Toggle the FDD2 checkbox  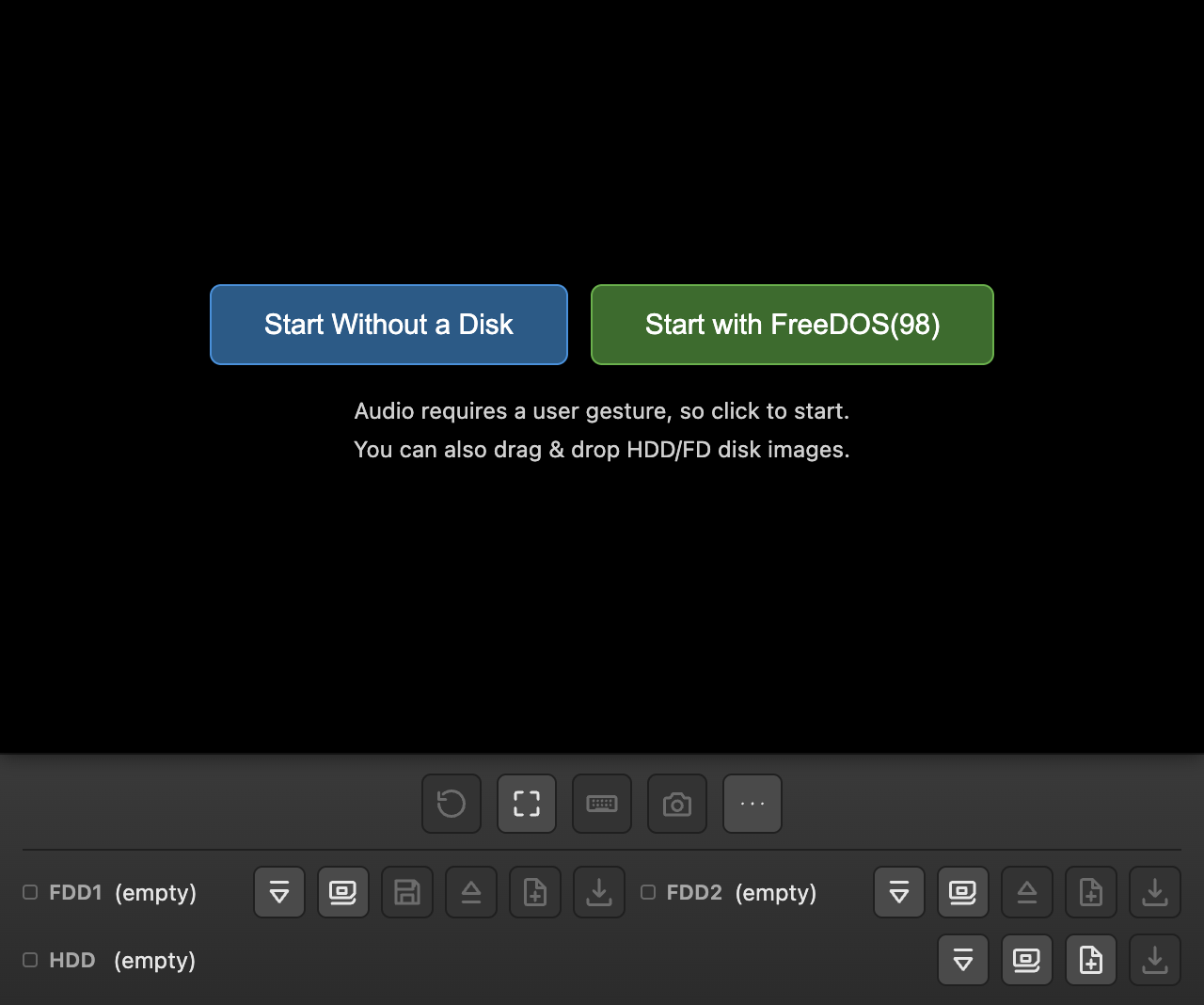(648, 892)
